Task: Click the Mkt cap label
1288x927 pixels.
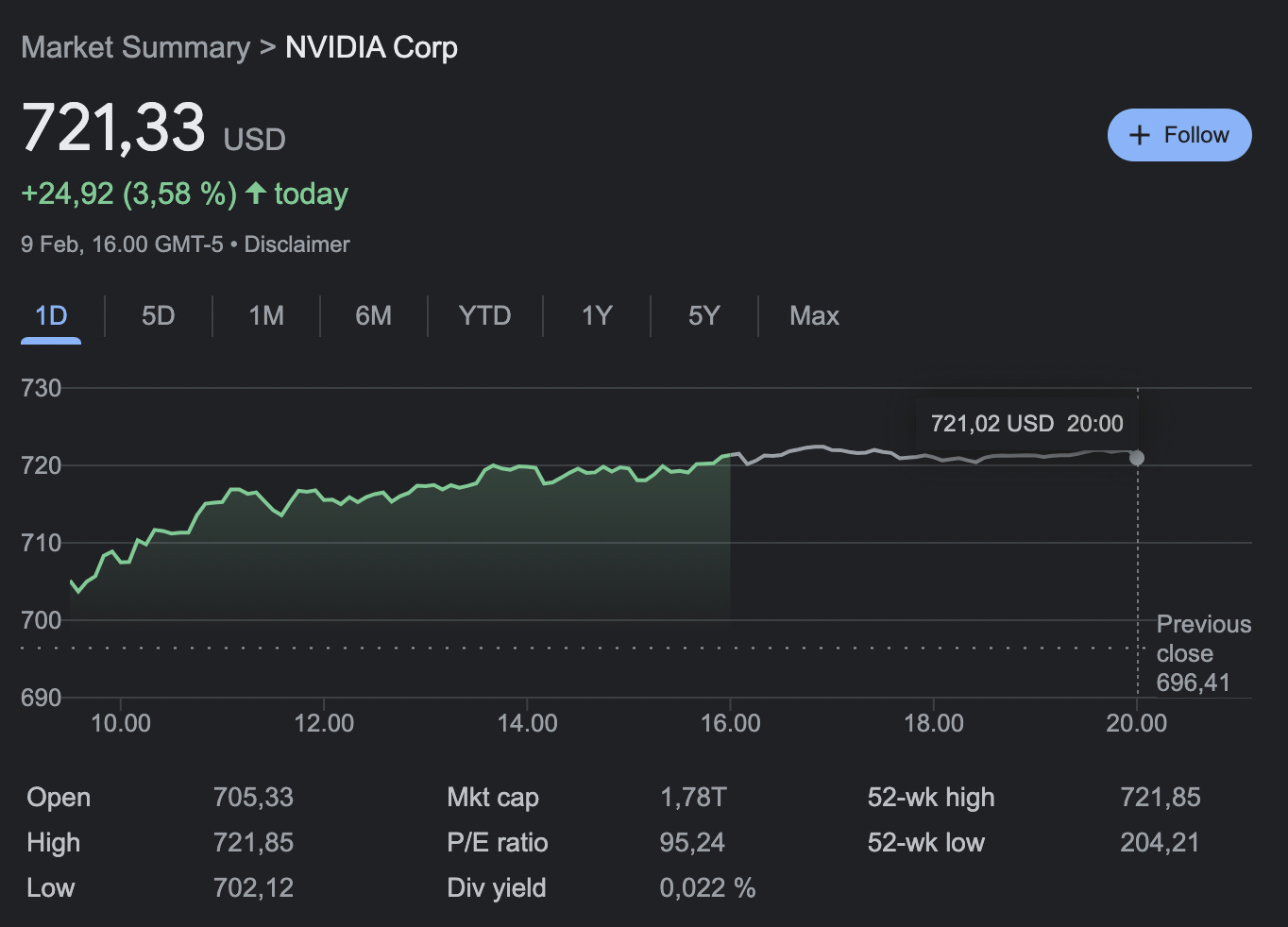Action: 493,798
